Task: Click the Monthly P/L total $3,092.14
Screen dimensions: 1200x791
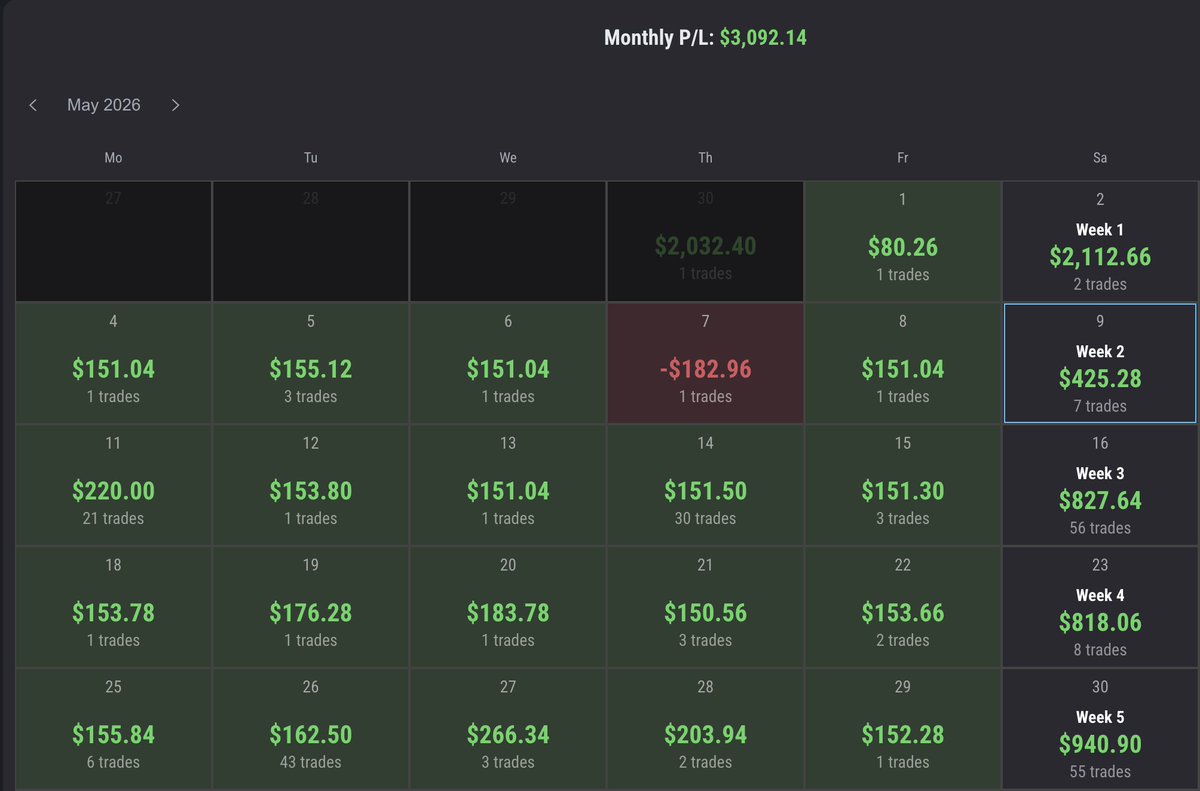Action: tap(763, 38)
